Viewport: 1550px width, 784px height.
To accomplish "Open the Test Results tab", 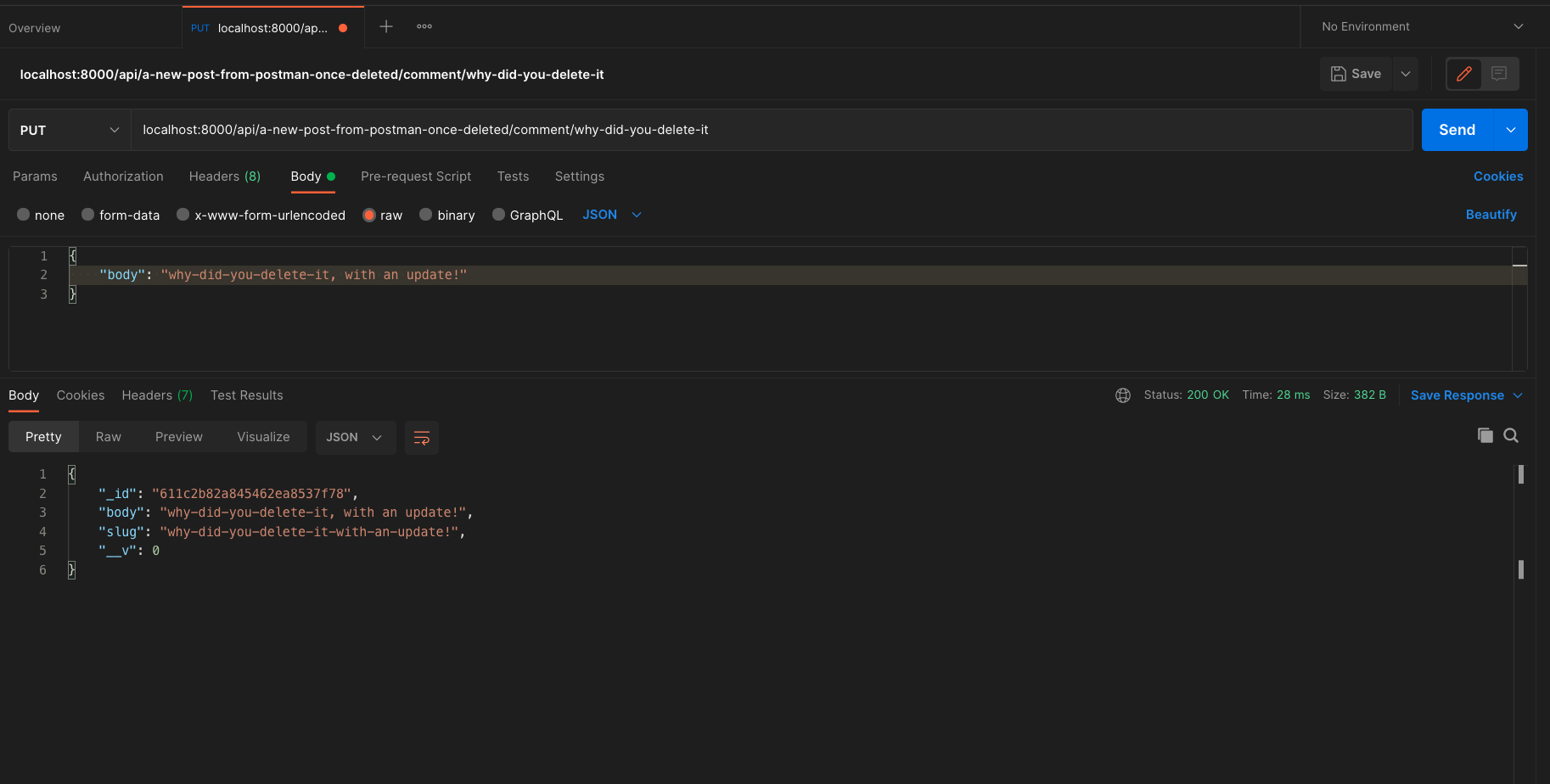I will 247,395.
